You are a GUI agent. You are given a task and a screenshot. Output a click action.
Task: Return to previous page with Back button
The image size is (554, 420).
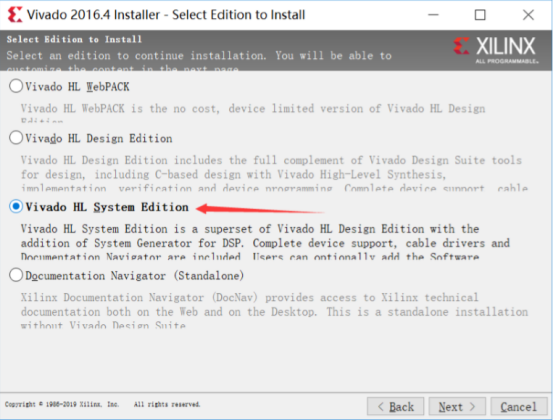(x=395, y=407)
